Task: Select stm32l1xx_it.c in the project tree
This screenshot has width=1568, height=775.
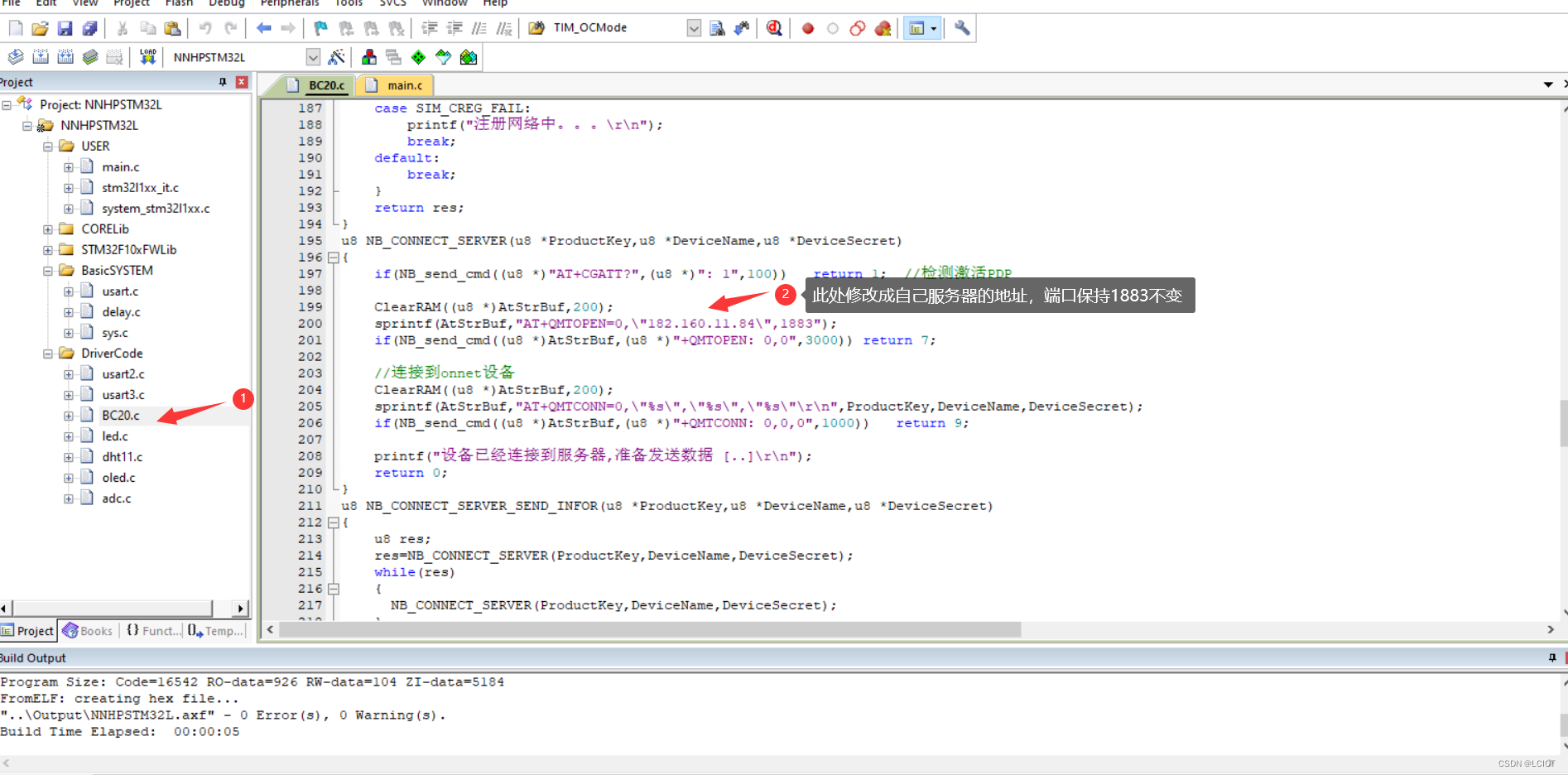Action: 140,188
